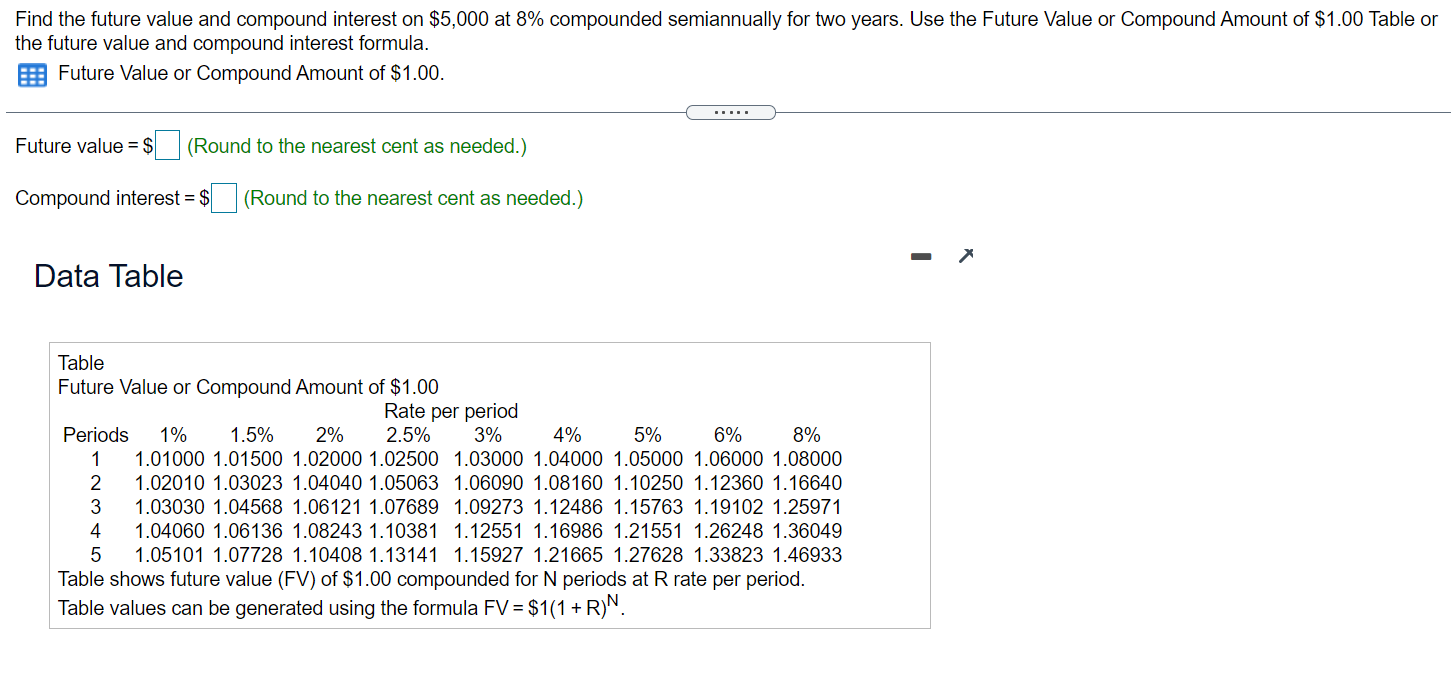This screenshot has height=675, width=1451.
Task: Select the 8% column header
Action: click(x=807, y=434)
